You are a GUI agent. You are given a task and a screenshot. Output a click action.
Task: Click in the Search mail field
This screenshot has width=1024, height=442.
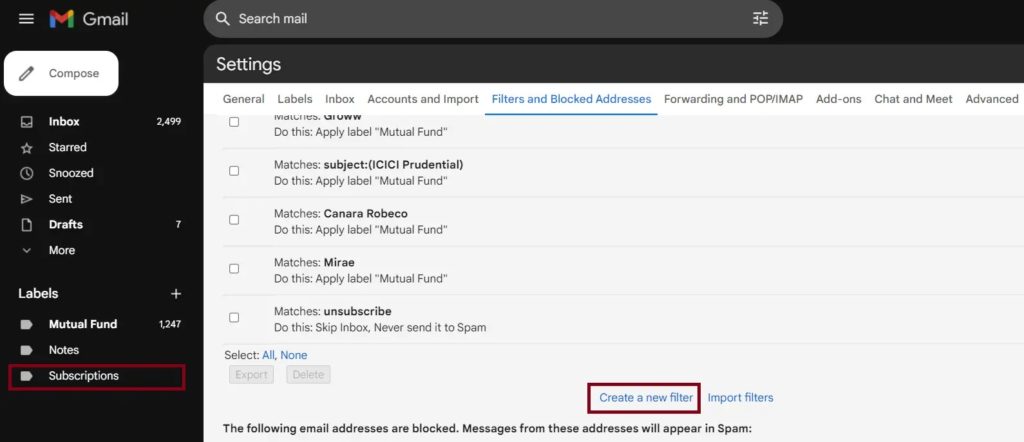[x=480, y=19]
